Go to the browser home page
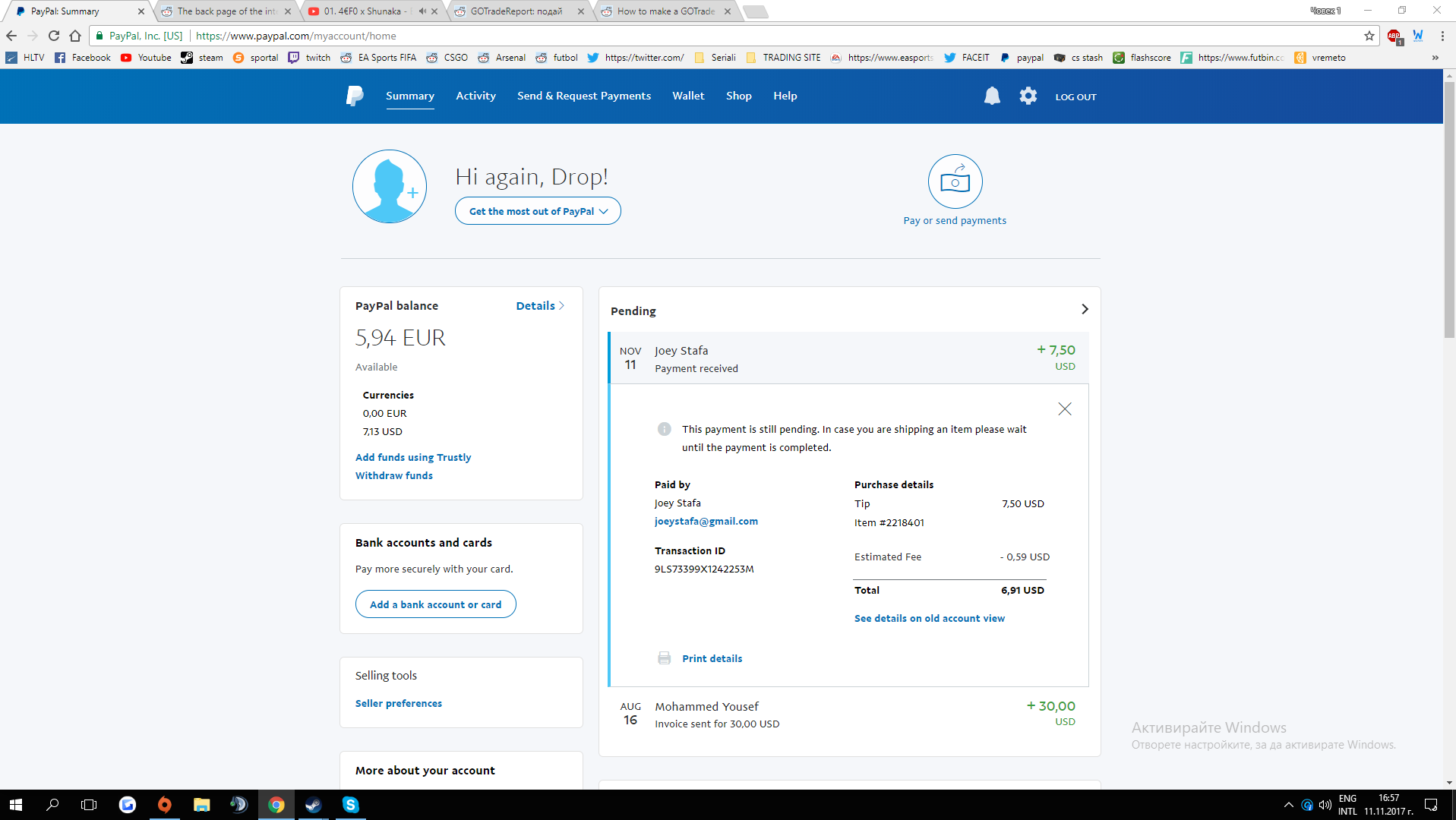This screenshot has width=1456, height=820. (74, 36)
